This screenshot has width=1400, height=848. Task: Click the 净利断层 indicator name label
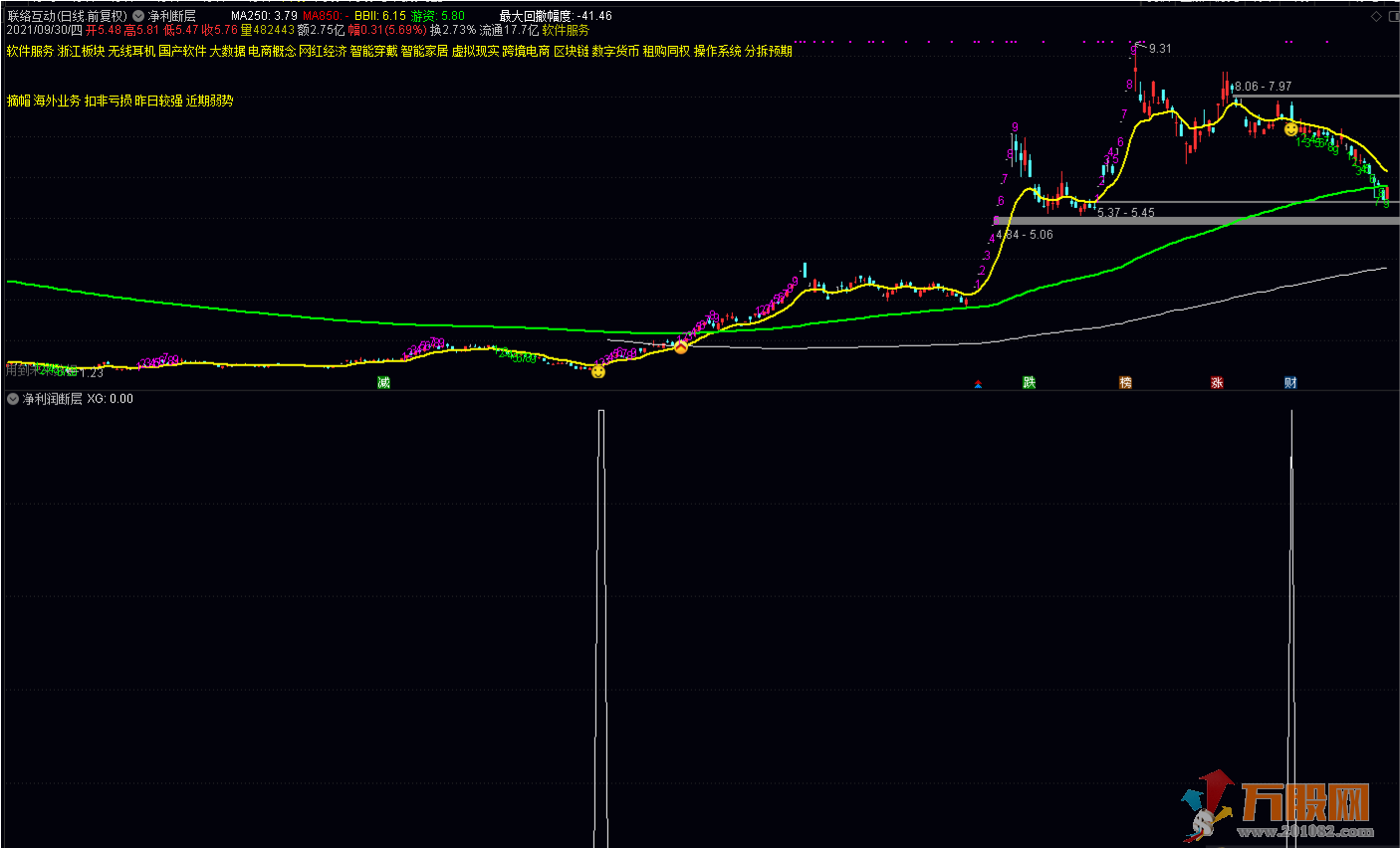point(172,16)
